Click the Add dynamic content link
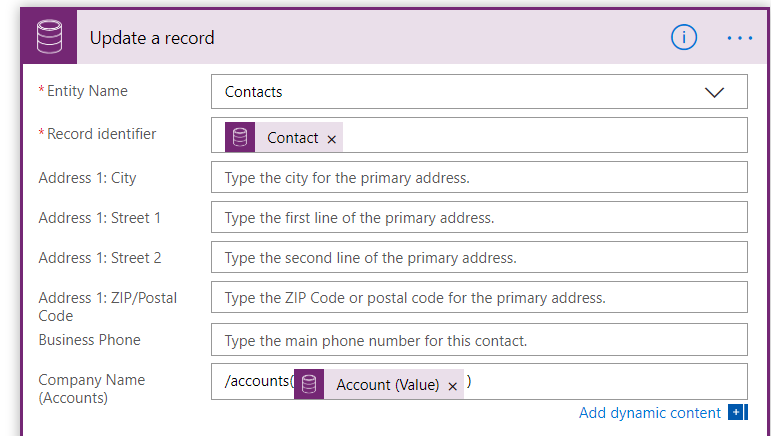The height and width of the screenshot is (436, 771). 649,413
